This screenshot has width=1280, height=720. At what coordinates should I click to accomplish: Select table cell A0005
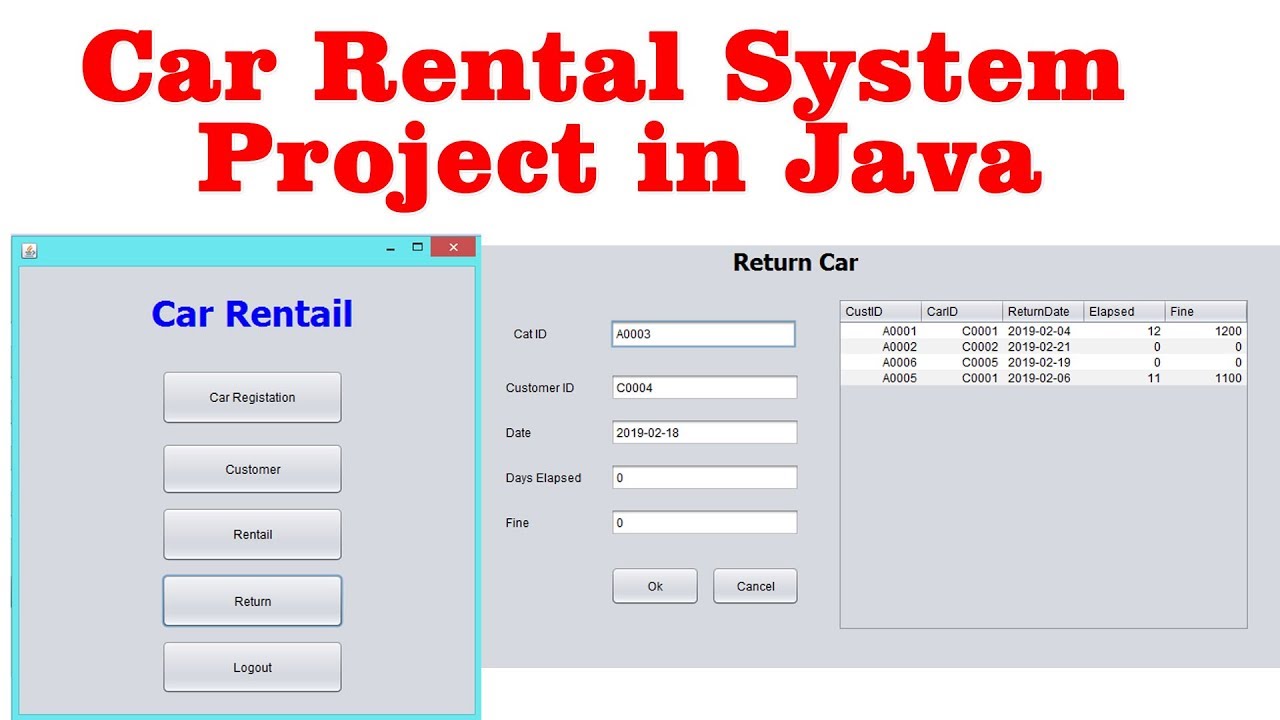pyautogui.click(x=881, y=378)
